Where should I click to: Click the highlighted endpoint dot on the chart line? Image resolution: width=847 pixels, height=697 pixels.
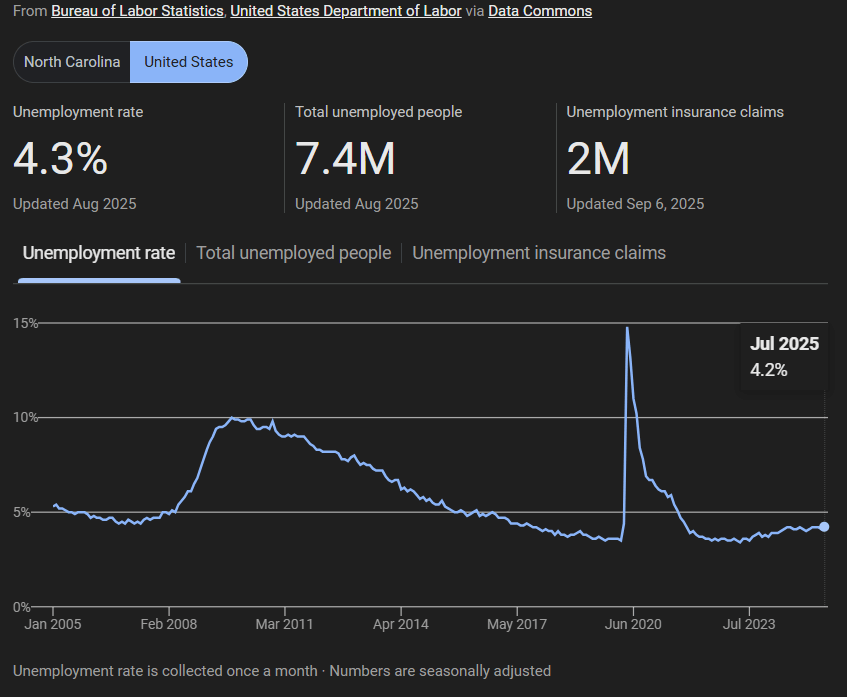point(824,527)
